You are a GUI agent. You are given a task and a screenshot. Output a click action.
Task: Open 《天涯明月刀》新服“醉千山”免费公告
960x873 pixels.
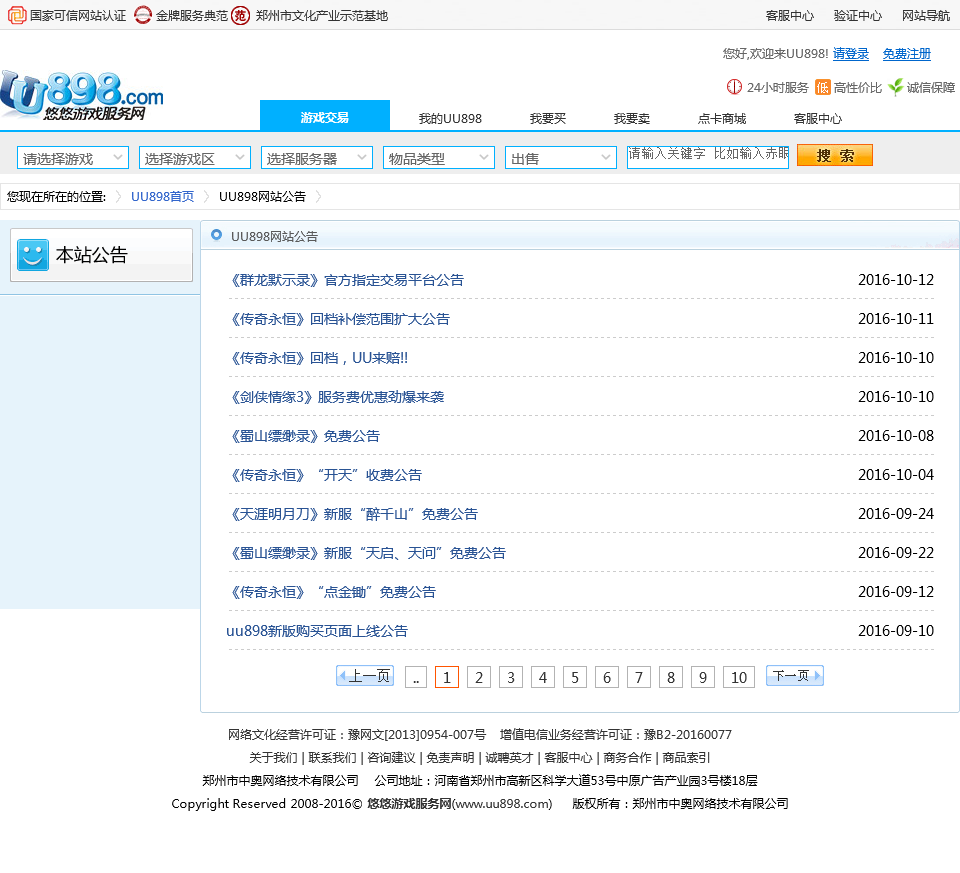pyautogui.click(x=352, y=514)
